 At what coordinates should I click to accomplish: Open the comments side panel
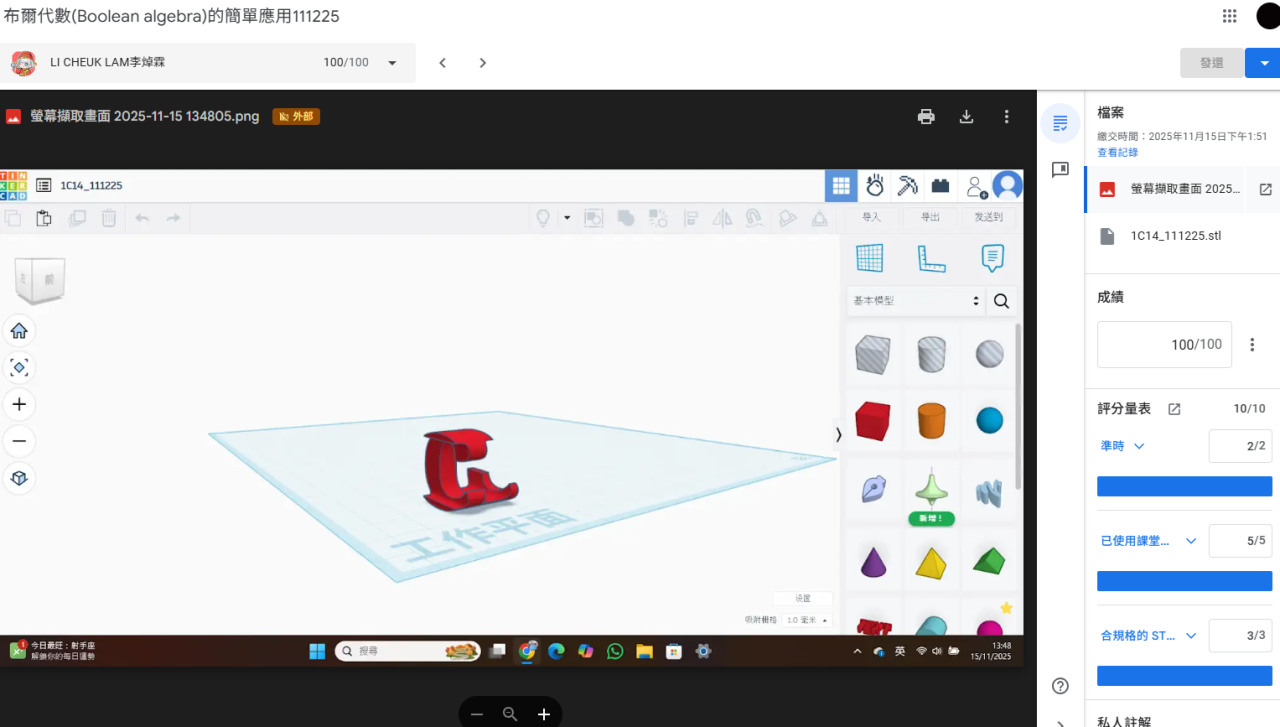1061,170
